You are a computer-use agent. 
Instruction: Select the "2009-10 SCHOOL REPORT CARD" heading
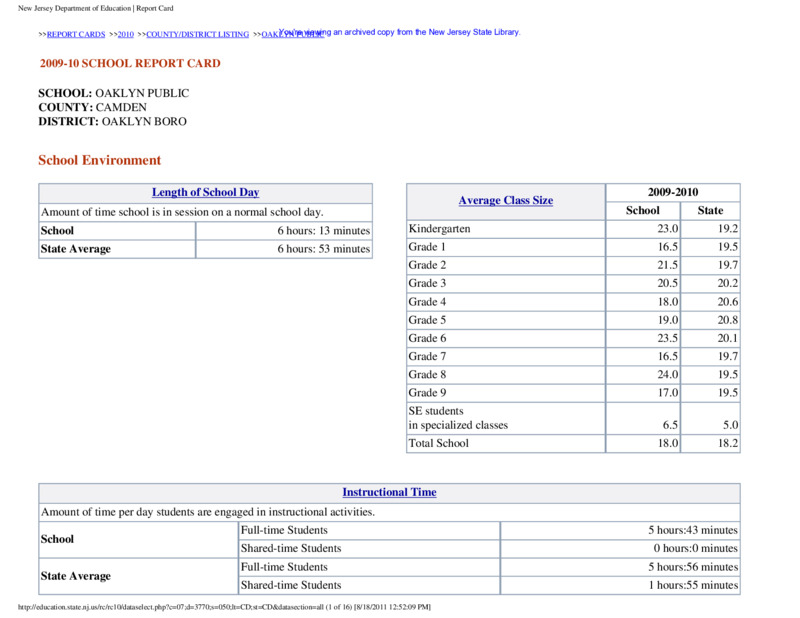(x=130, y=63)
